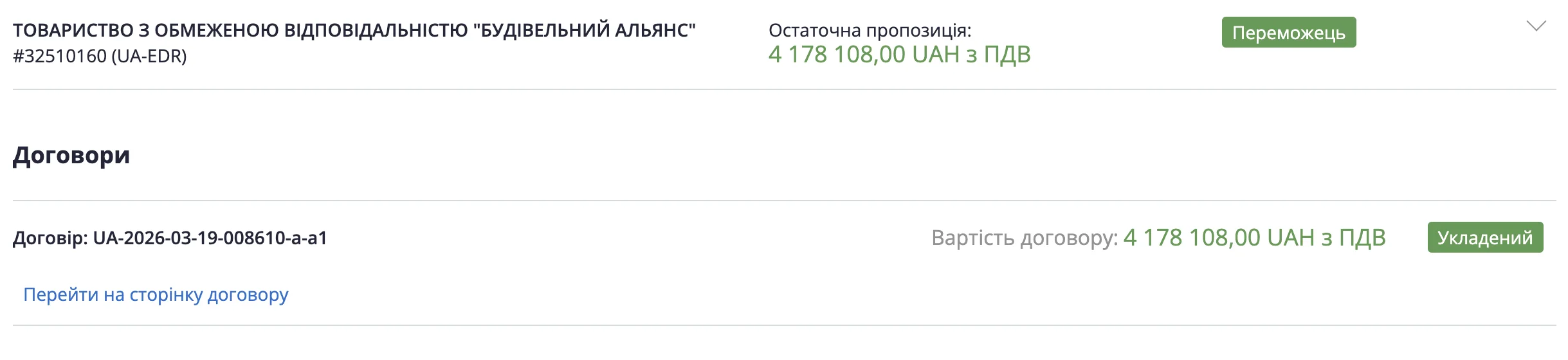The width and height of the screenshot is (1568, 360).
Task: Click the divider line under "Договори" heading
Action: (x=784, y=201)
